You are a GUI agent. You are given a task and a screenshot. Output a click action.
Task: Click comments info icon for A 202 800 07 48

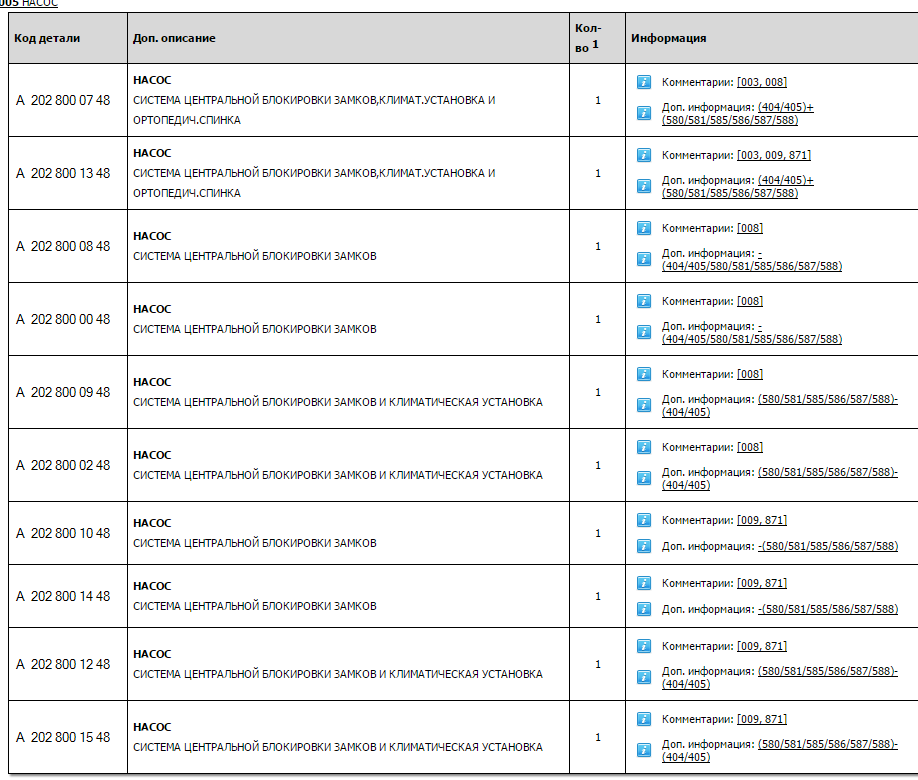click(x=643, y=82)
